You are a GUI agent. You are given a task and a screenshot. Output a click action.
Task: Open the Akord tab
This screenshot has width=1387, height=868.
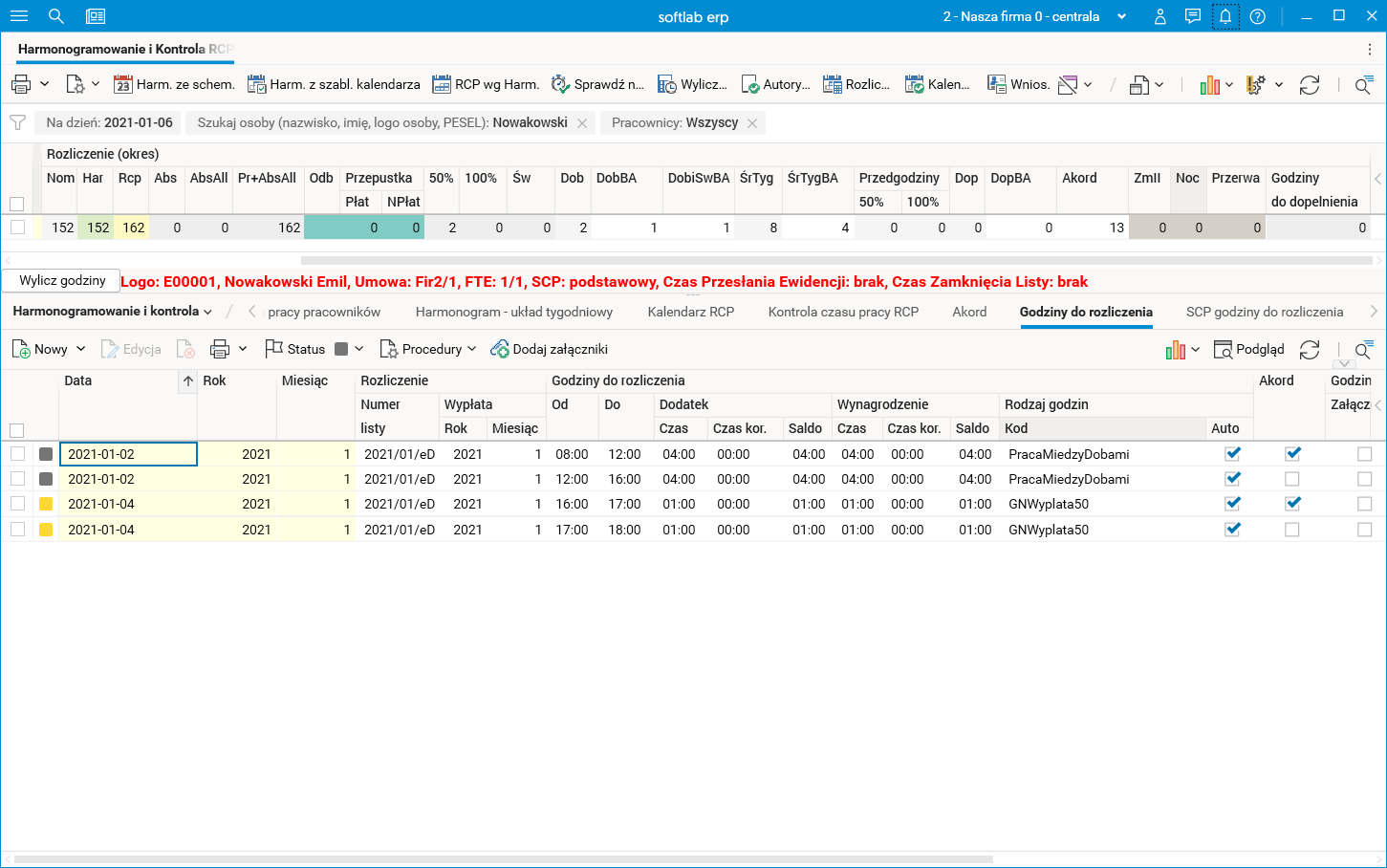(969, 312)
